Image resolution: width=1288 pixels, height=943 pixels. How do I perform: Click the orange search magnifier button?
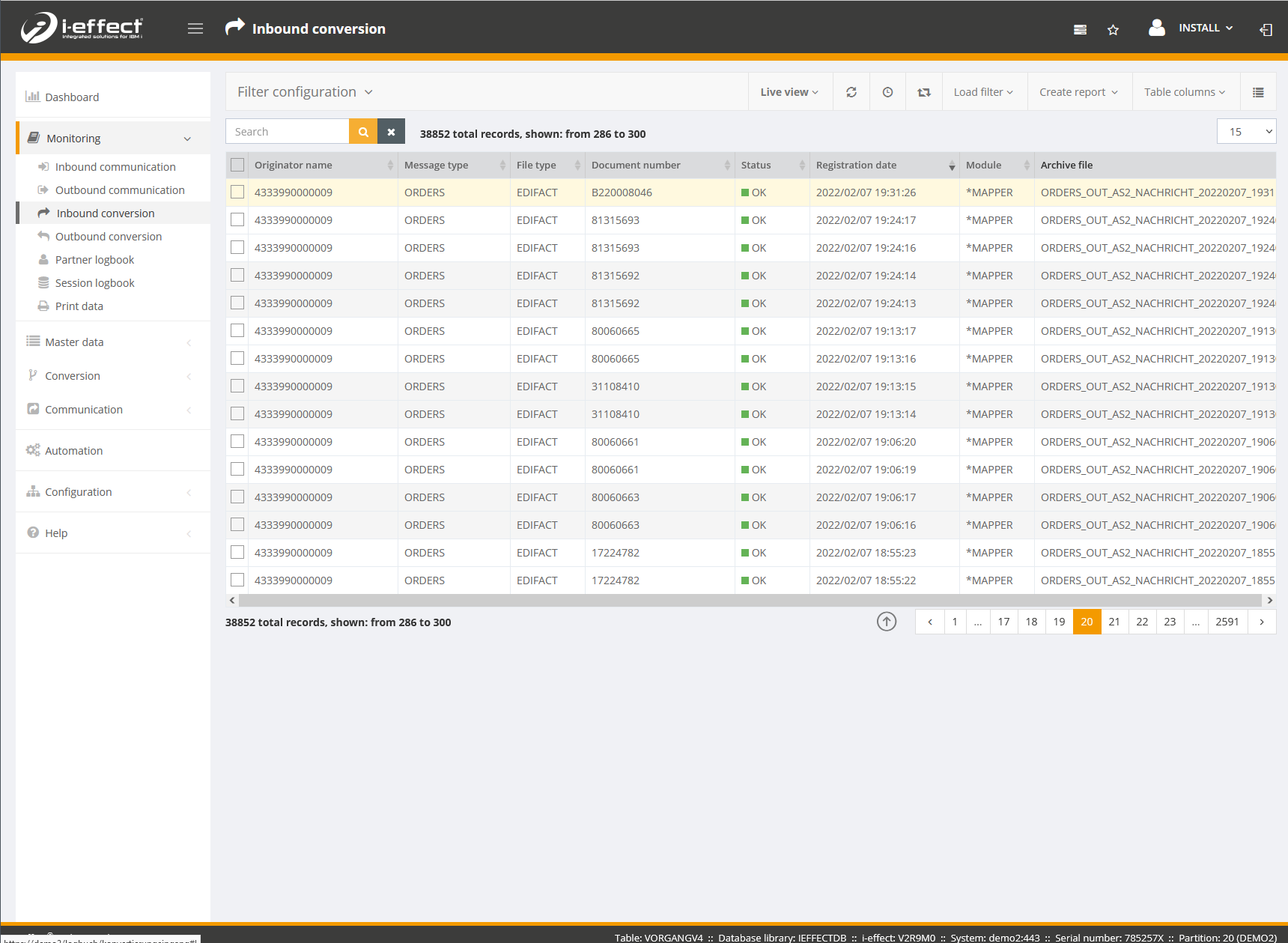click(x=363, y=132)
